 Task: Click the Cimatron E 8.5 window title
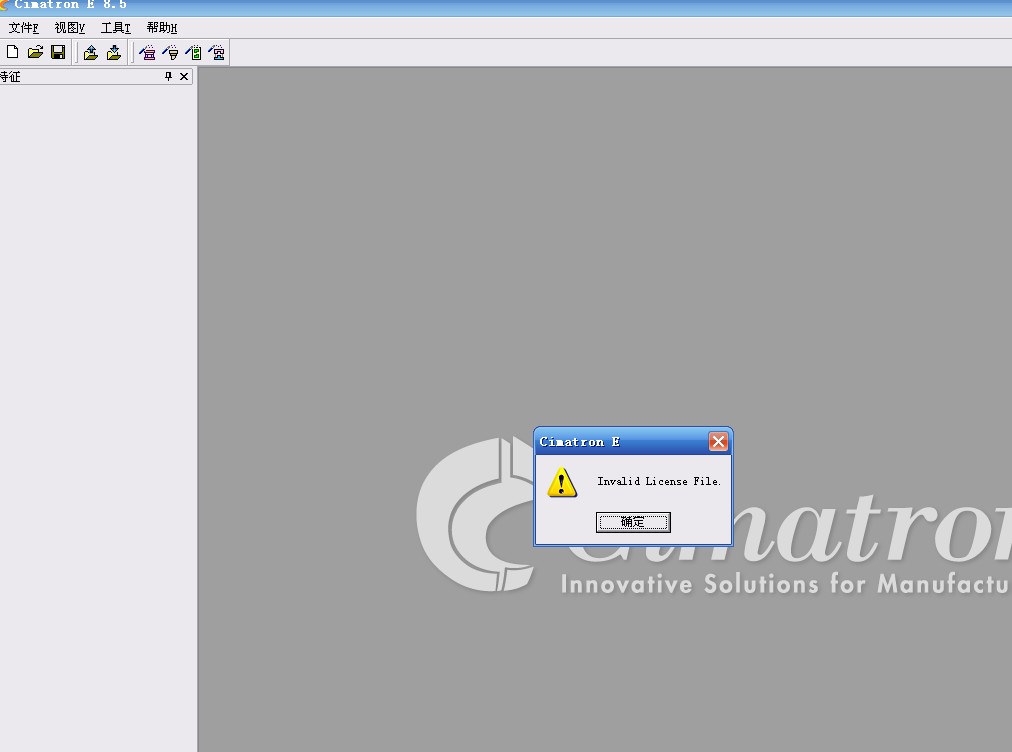[x=70, y=5]
